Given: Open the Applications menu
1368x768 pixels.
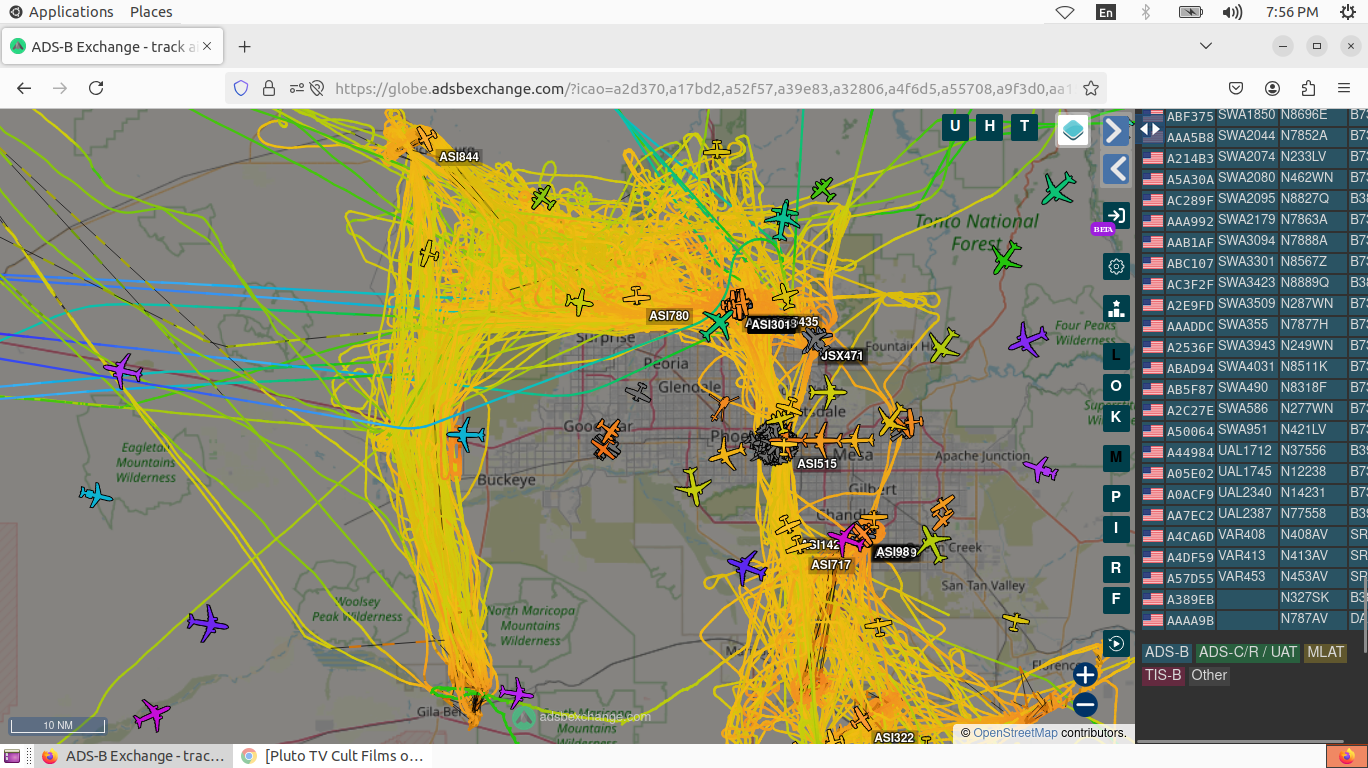Looking at the screenshot, I should click(61, 12).
